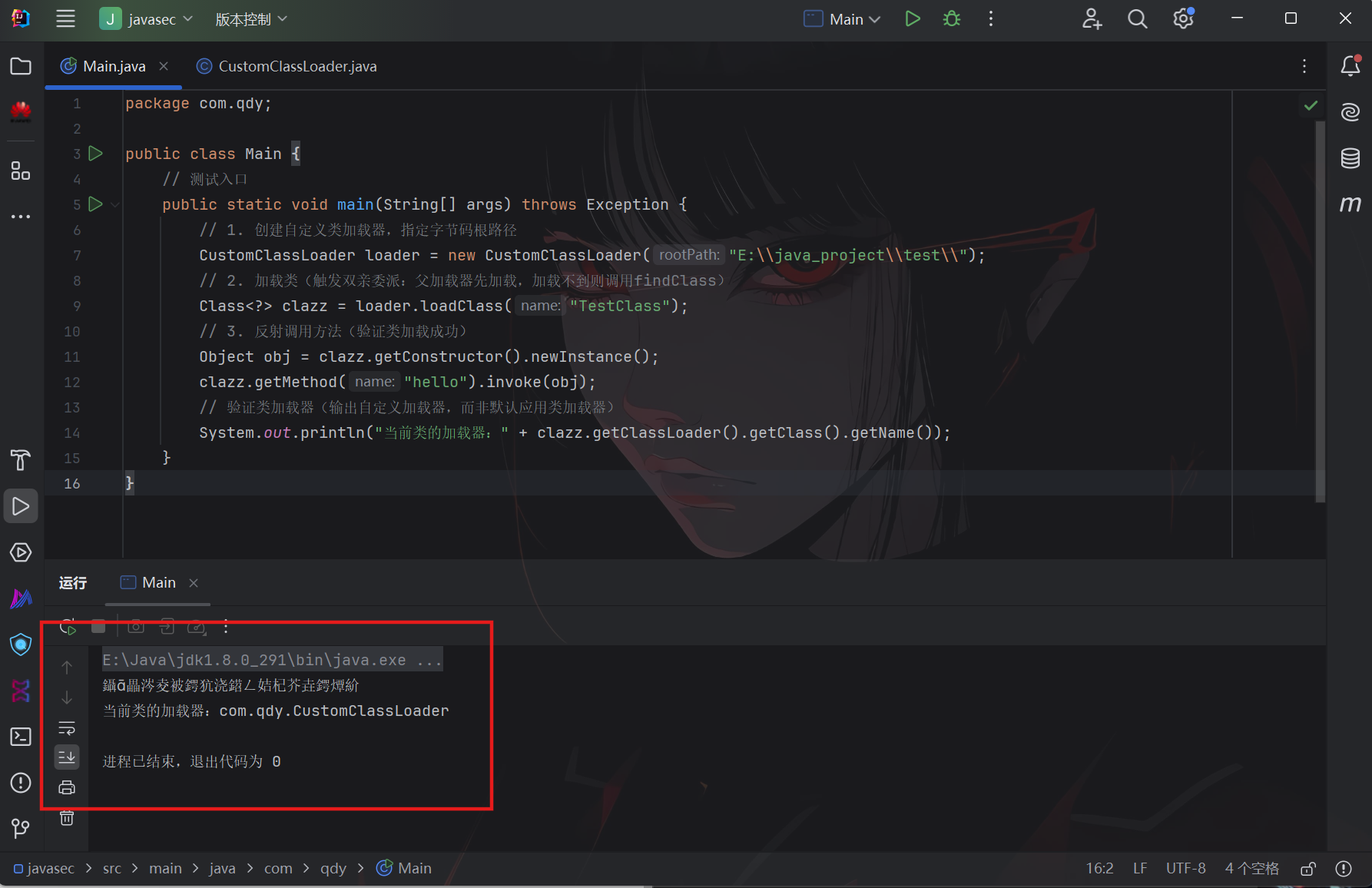The image size is (1372, 888).
Task: Open the main hamburger menu
Action: (x=65, y=19)
